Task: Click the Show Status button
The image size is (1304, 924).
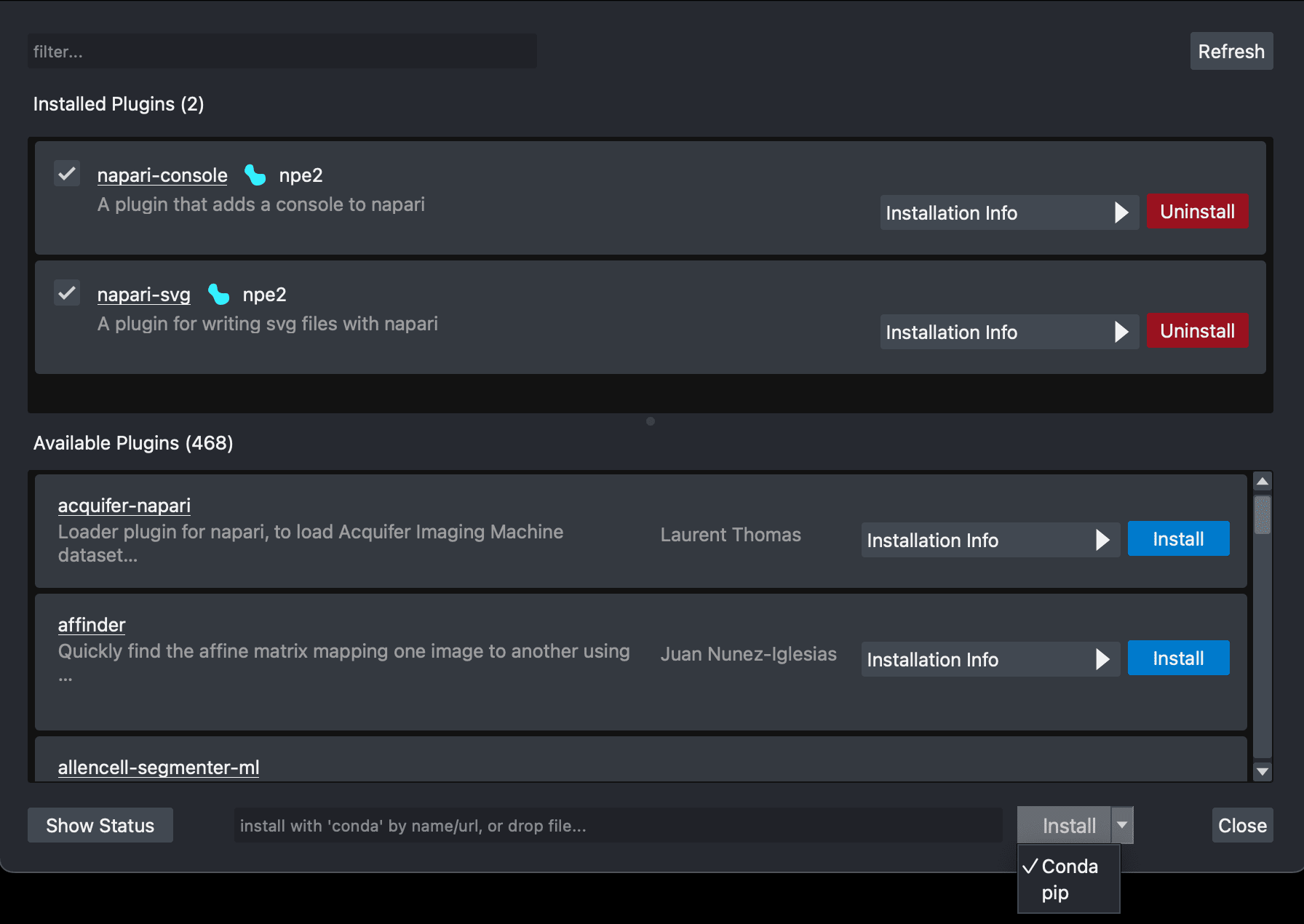Action: tap(100, 825)
